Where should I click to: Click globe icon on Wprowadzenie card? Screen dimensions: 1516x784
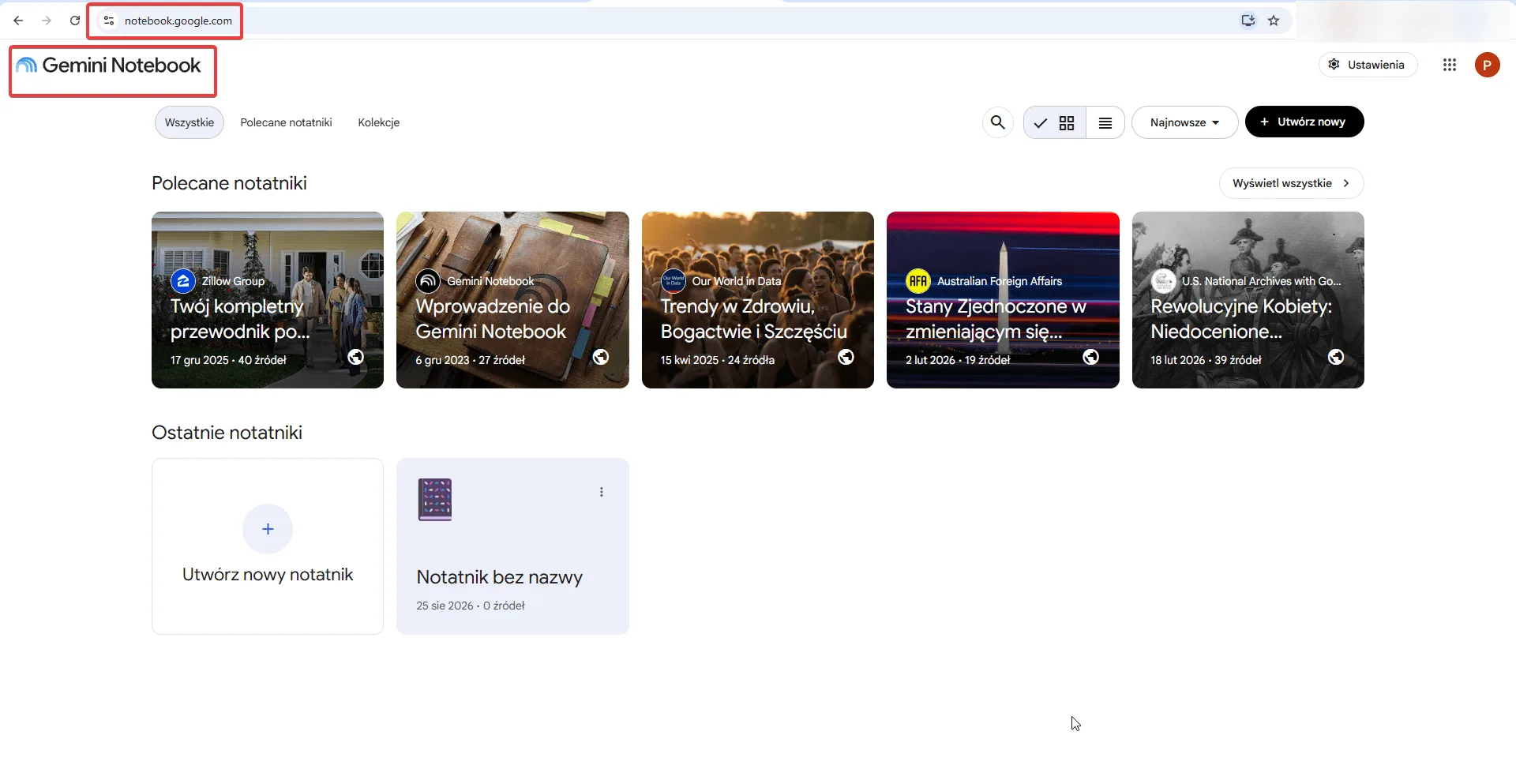(601, 357)
